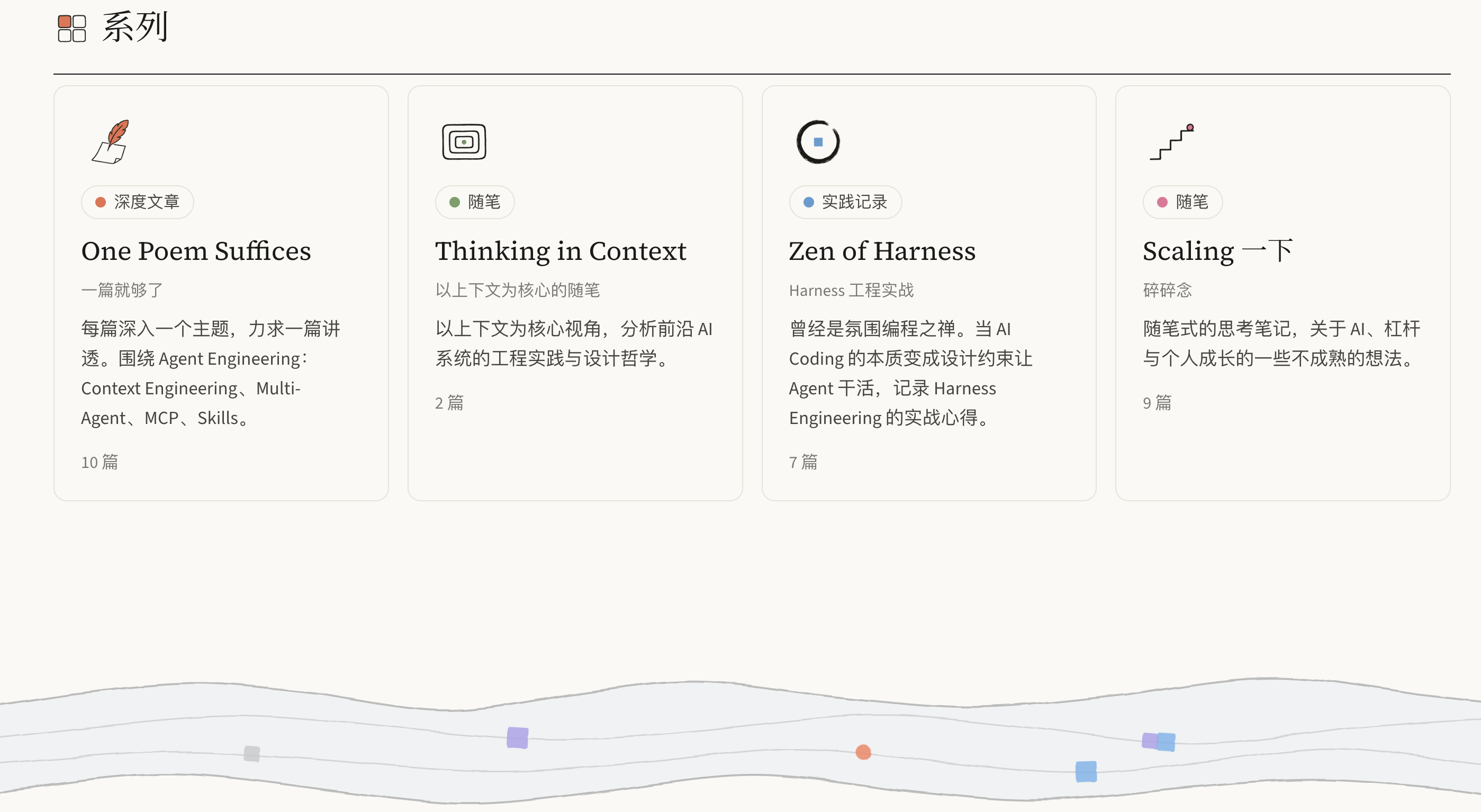
Task: Open the One Poem Suffices series
Action: pos(196,251)
